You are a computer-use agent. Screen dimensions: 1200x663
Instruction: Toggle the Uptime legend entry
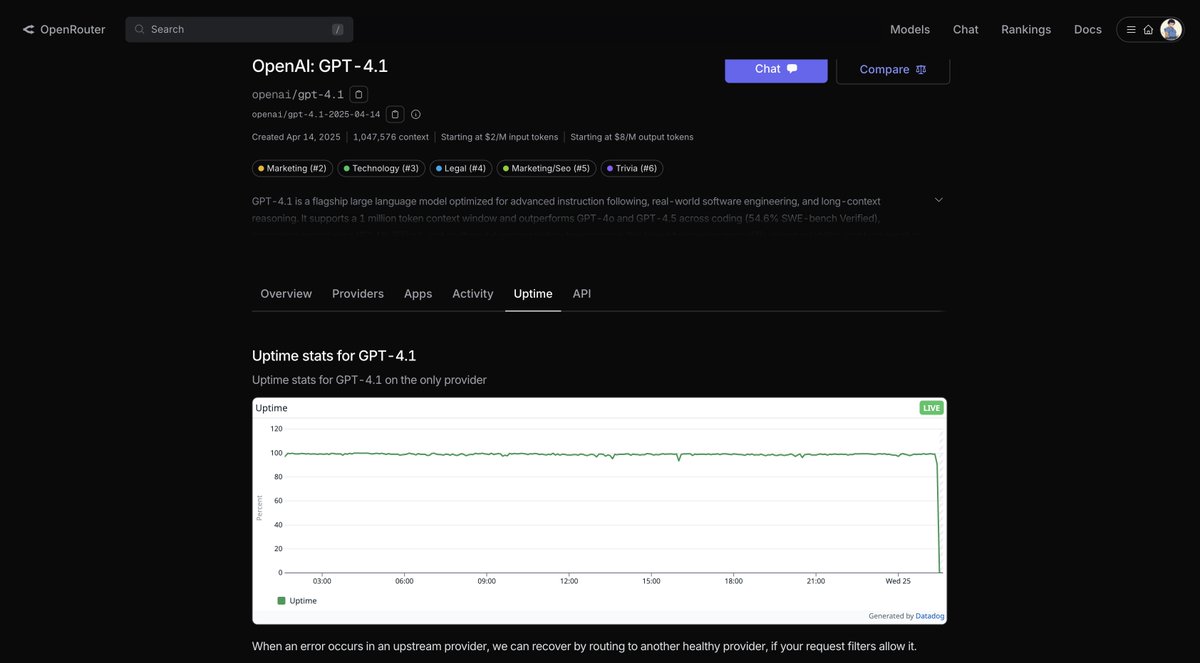click(297, 601)
